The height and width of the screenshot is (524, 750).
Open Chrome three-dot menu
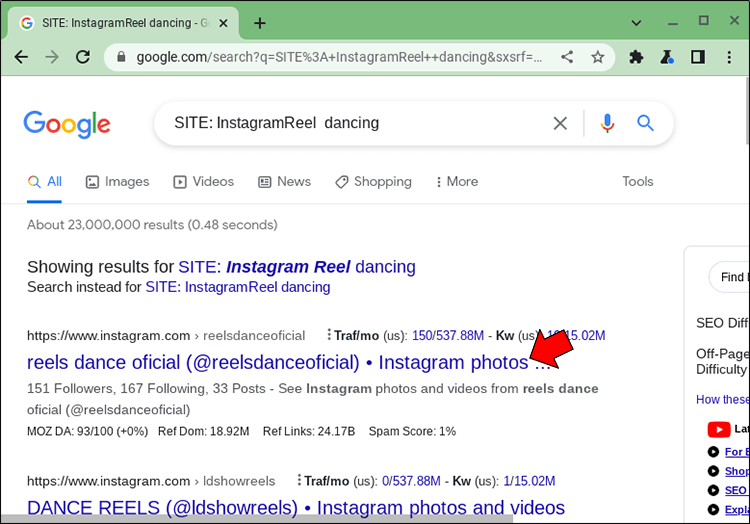(x=730, y=57)
